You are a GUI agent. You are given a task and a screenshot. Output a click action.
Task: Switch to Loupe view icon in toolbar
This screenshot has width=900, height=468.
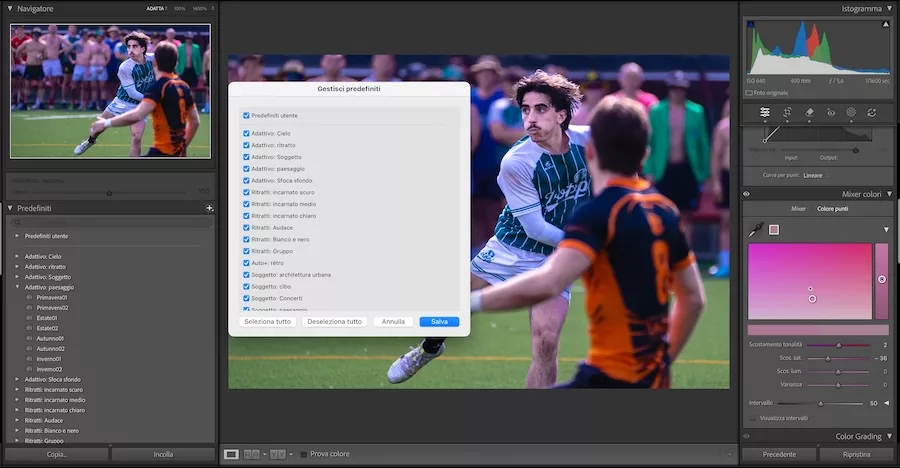[231, 454]
